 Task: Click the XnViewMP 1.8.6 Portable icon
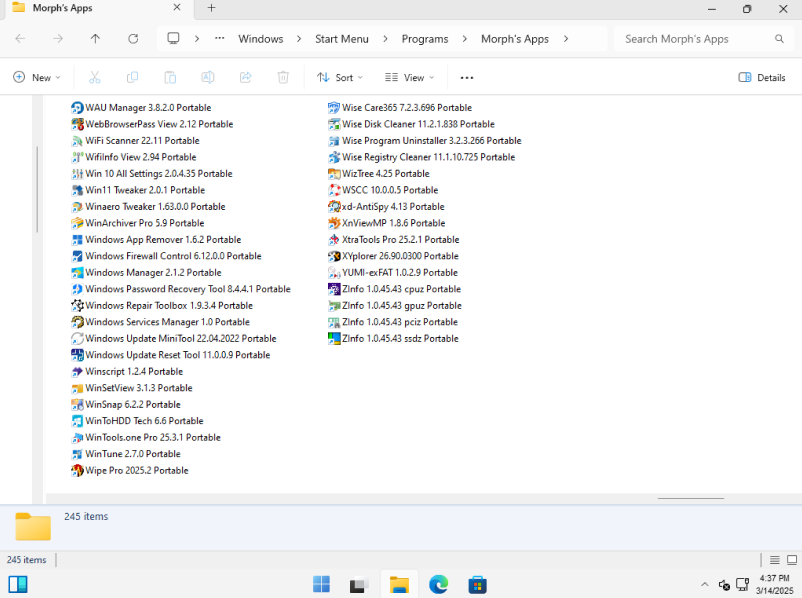pos(334,223)
